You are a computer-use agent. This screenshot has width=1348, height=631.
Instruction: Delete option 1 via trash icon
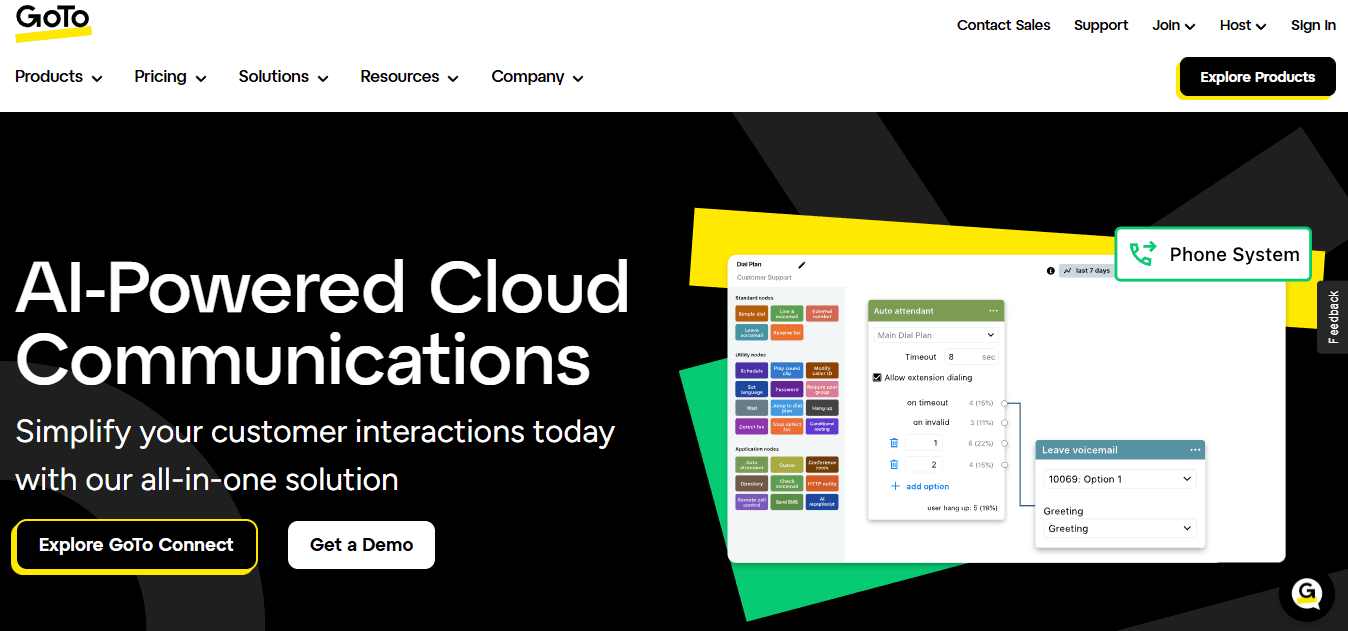coord(893,442)
